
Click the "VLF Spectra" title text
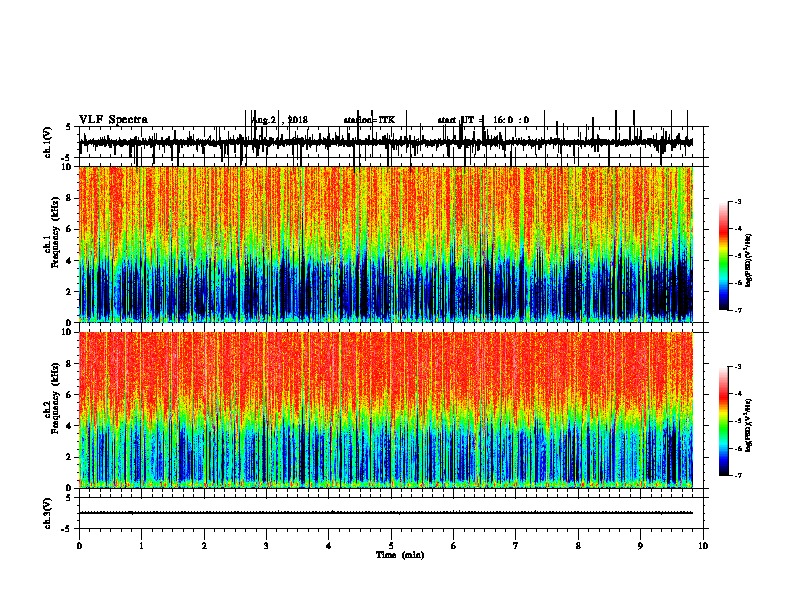113,120
